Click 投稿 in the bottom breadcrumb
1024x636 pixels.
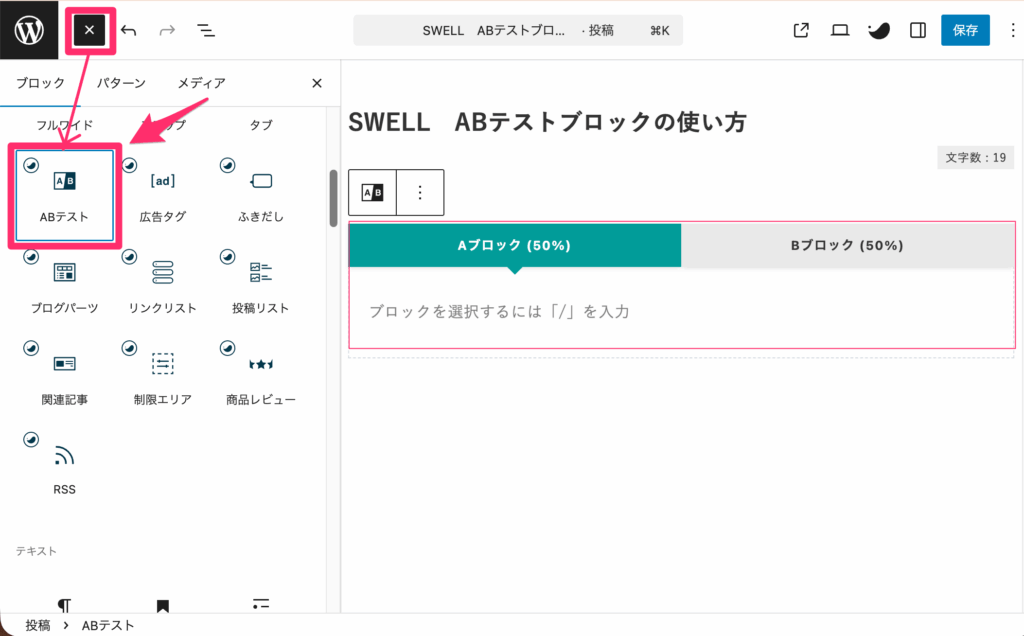click(36, 625)
